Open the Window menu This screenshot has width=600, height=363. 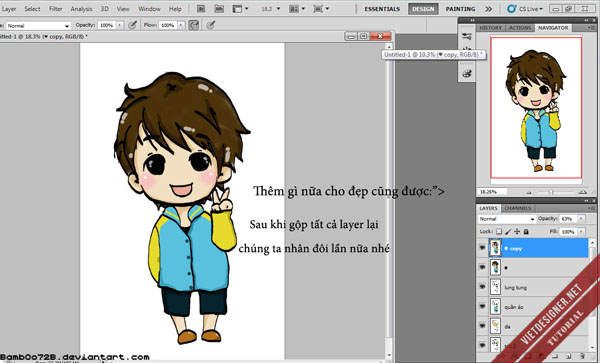pyautogui.click(x=149, y=8)
